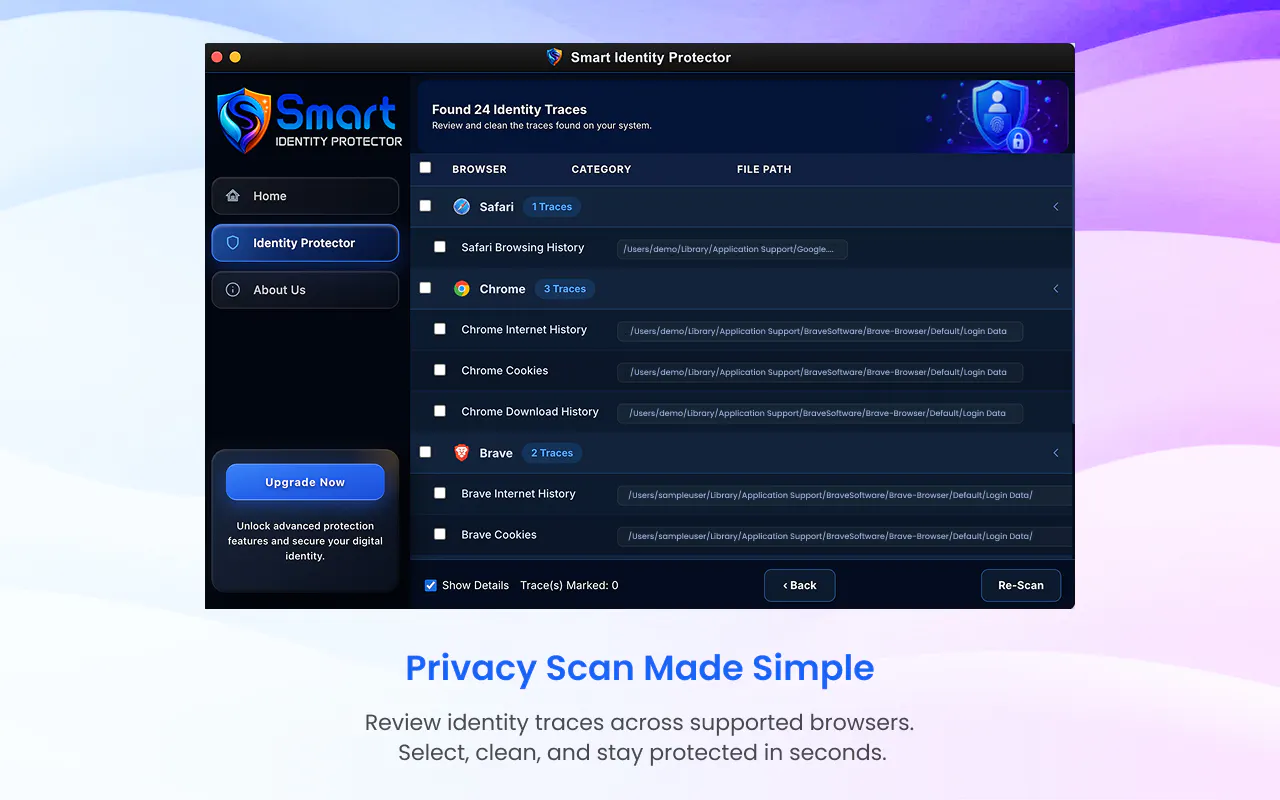Check the Chrome group checkbox
The height and width of the screenshot is (800, 1280).
(x=425, y=288)
